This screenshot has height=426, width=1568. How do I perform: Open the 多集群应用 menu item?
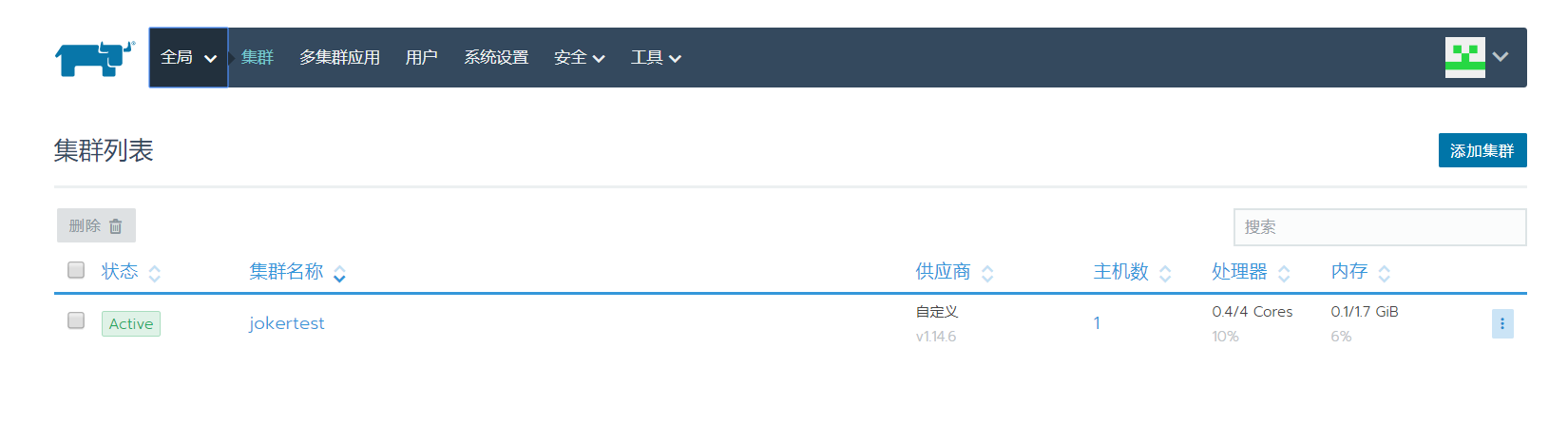click(x=339, y=58)
